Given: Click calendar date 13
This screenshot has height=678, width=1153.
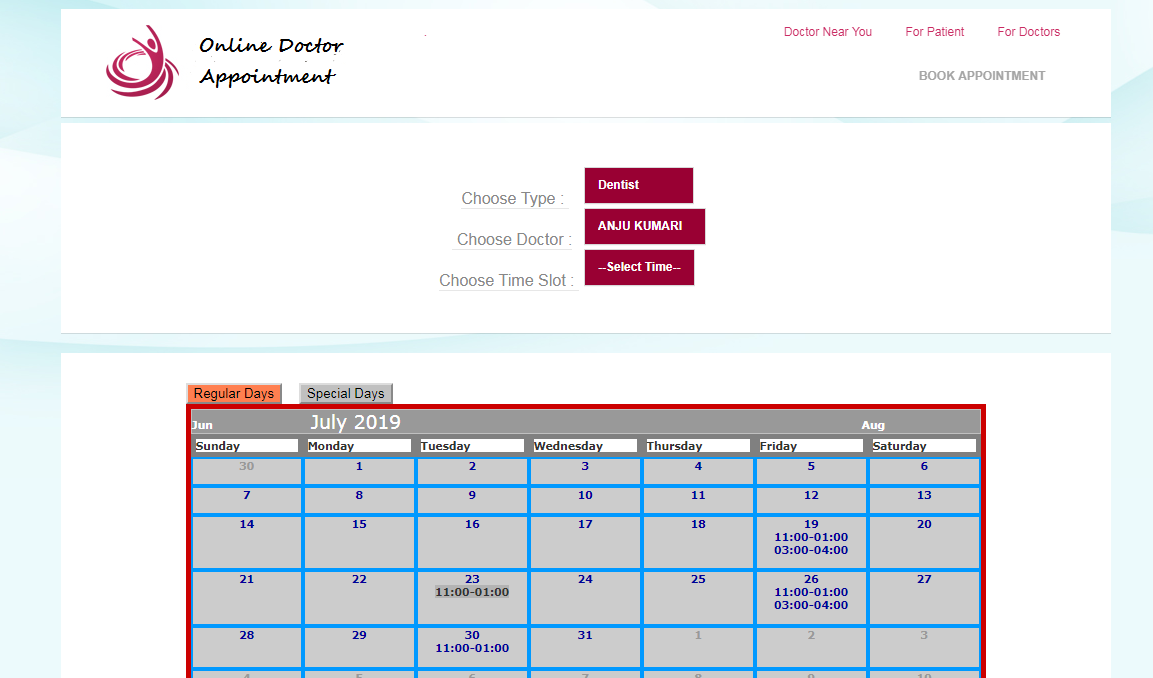Looking at the screenshot, I should pyautogui.click(x=924, y=496).
